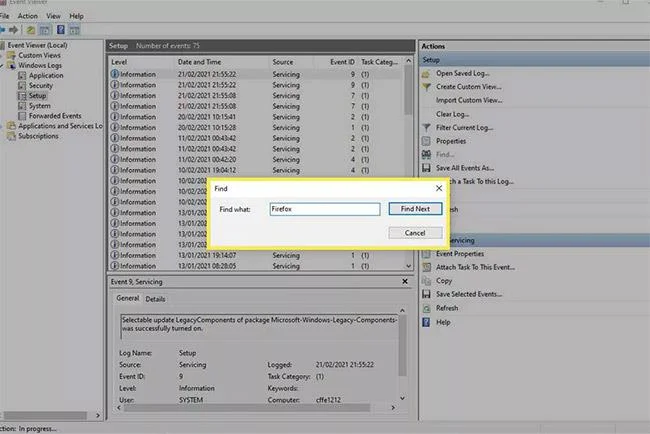Click the up one level toolbar icon

[31, 30]
